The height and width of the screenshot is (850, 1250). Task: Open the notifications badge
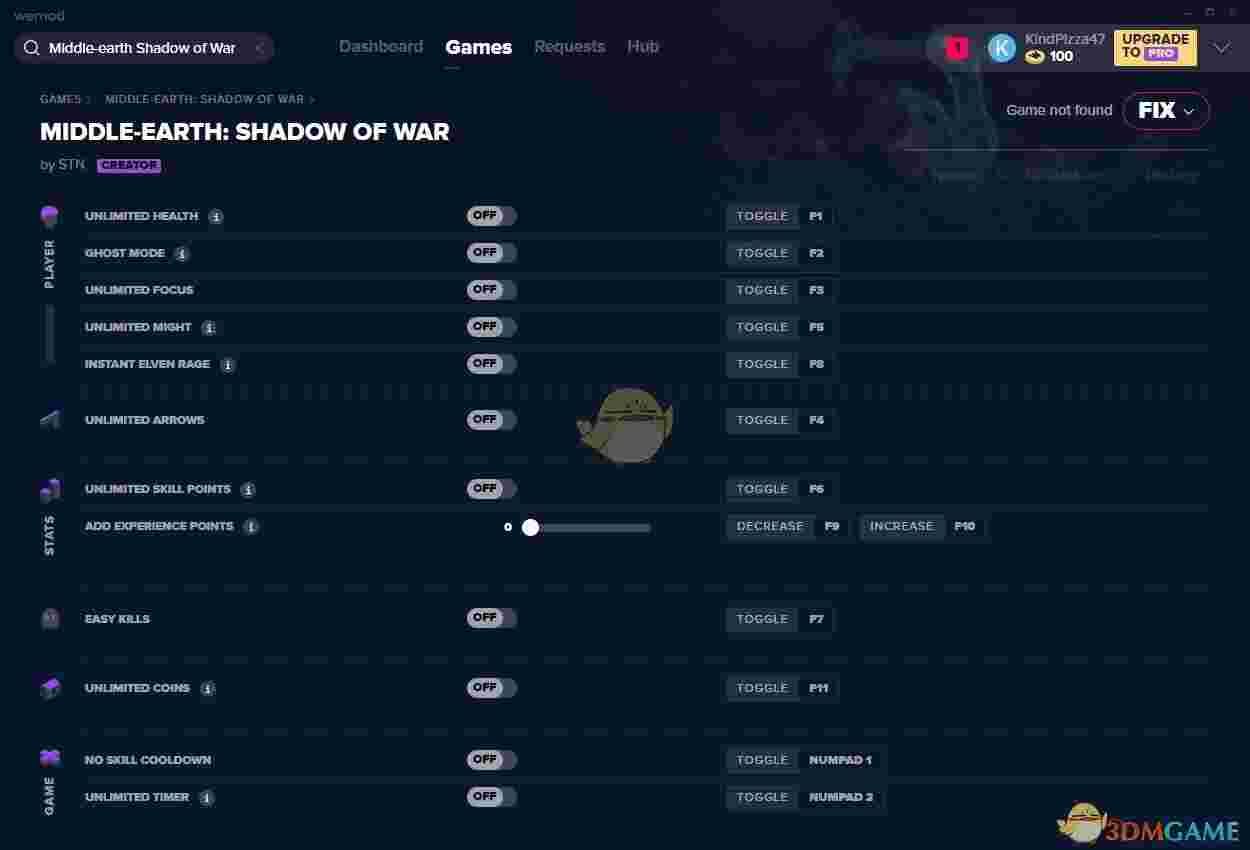pos(957,48)
